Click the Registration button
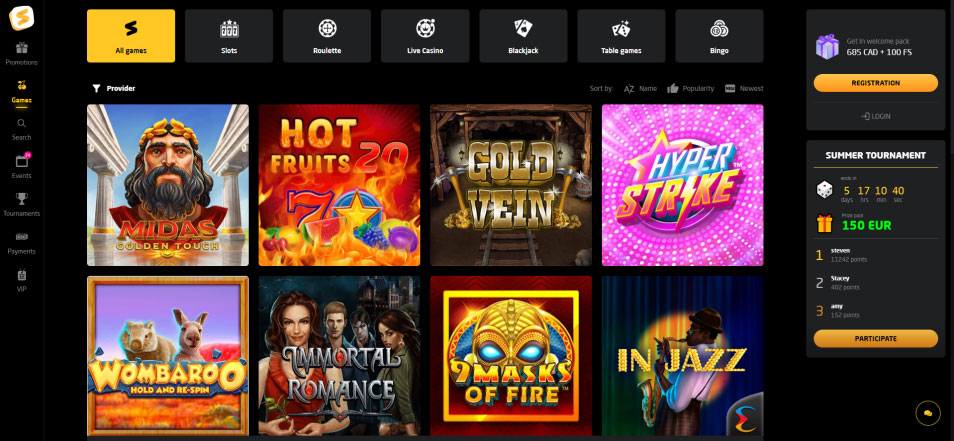The height and width of the screenshot is (441, 954). [876, 83]
